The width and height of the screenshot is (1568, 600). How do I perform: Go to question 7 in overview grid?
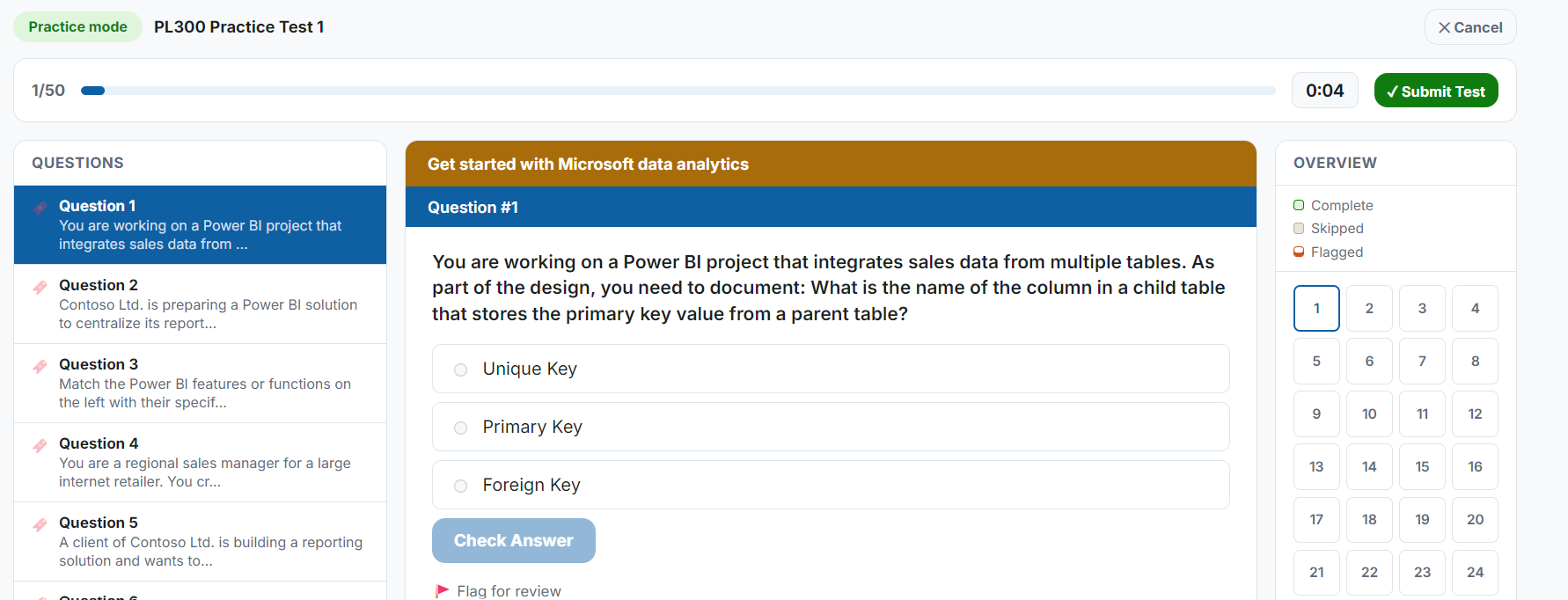tap(1422, 361)
